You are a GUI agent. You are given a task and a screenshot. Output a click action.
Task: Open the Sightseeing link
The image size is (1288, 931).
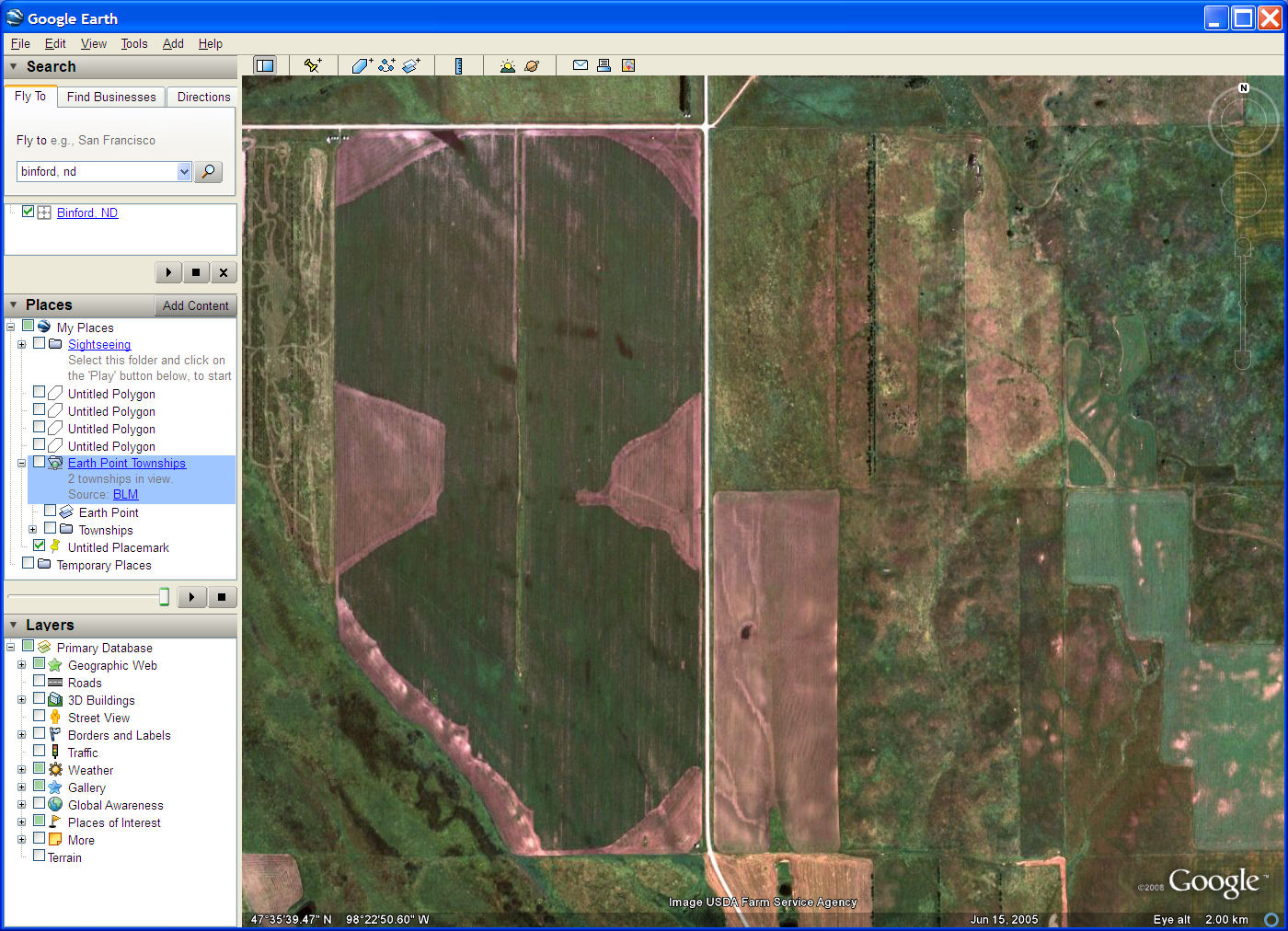pyautogui.click(x=99, y=344)
